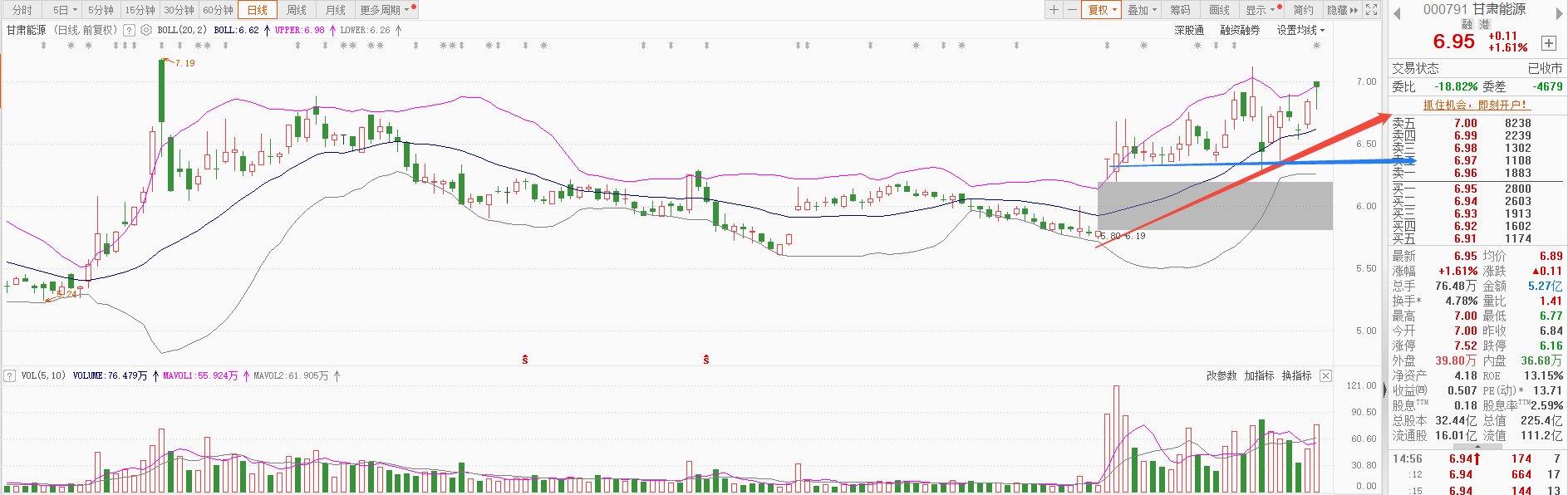
Task: Click the 港 Hong Kong connect badge
Action: tap(1484, 25)
